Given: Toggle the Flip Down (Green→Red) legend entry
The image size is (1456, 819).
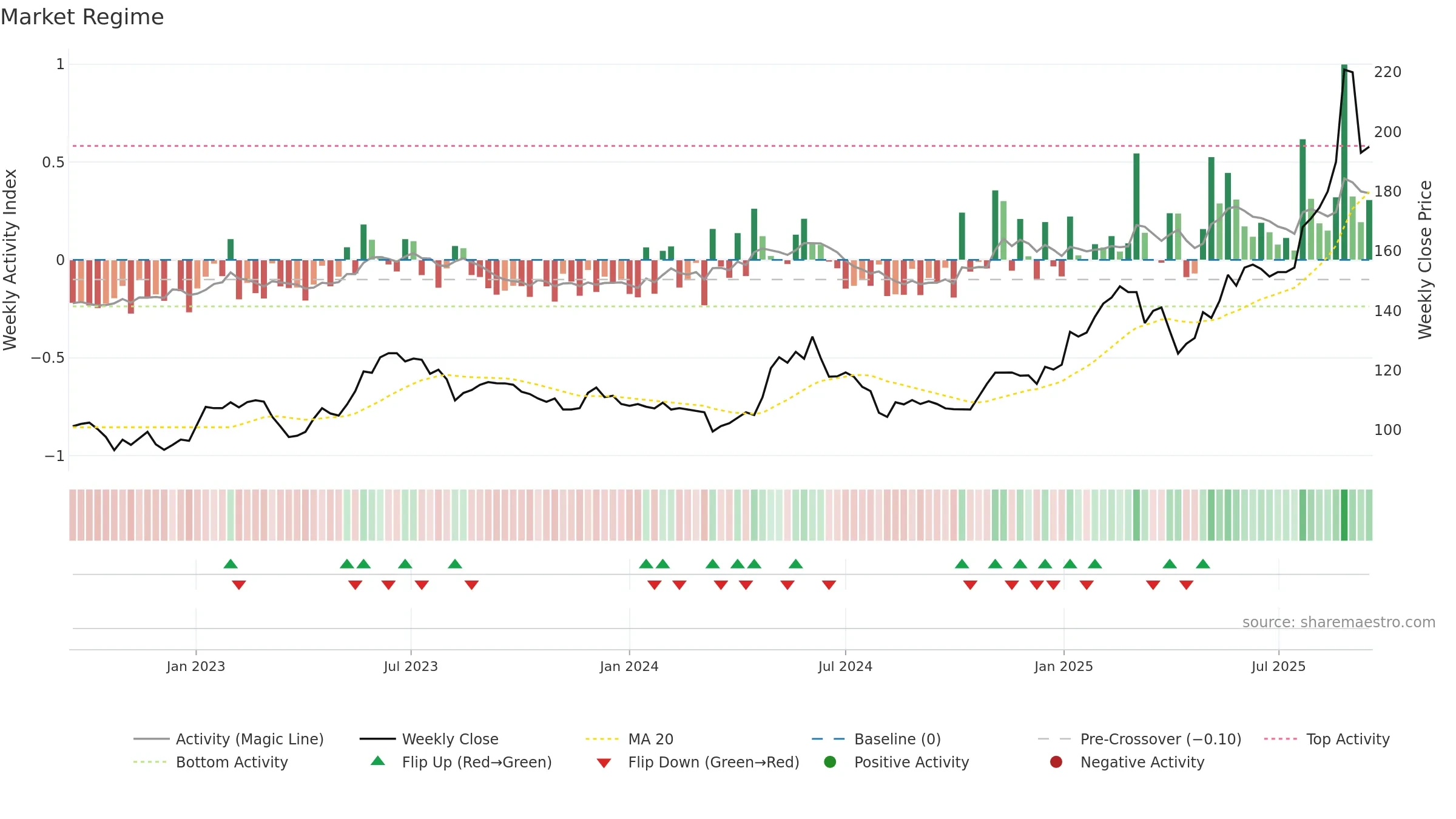Looking at the screenshot, I should click(x=698, y=762).
